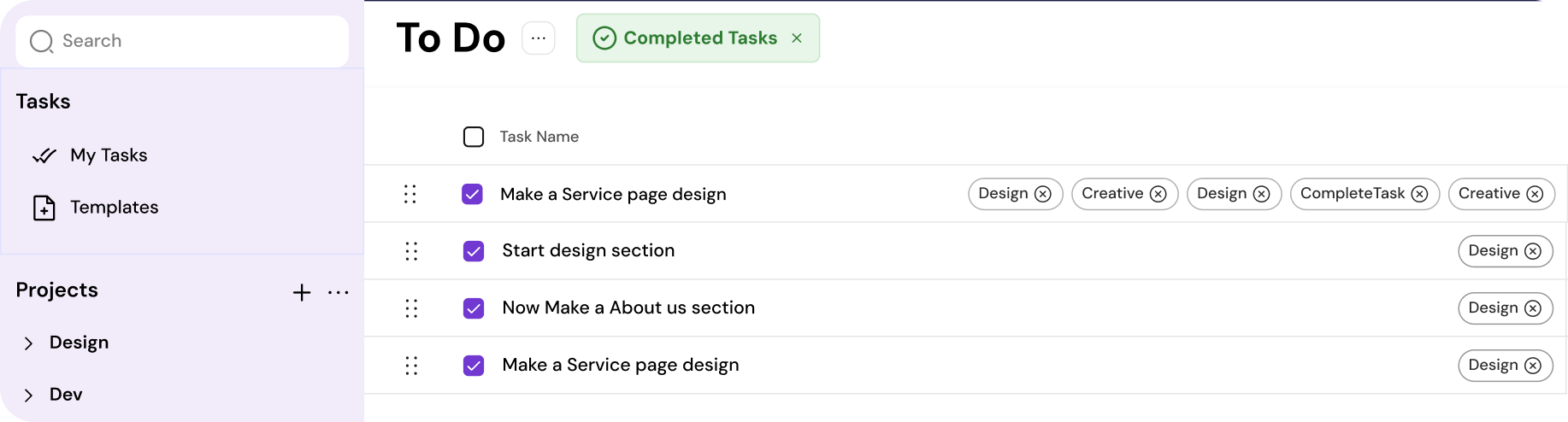The image size is (1568, 422).
Task: Remove the CompleteTask tag
Action: [1420, 194]
